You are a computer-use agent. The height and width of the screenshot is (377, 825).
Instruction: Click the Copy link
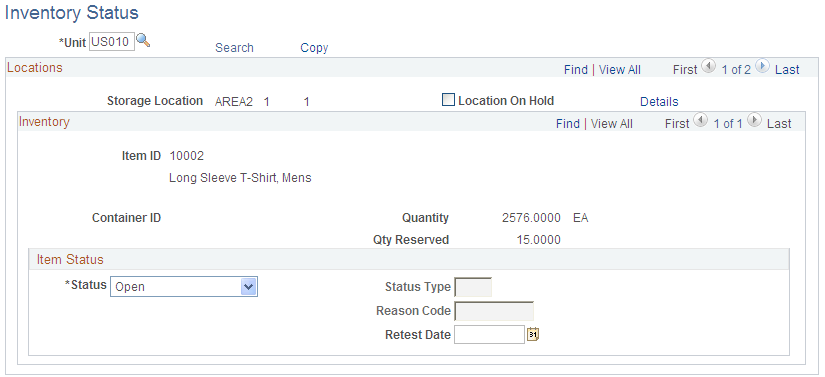[x=314, y=48]
